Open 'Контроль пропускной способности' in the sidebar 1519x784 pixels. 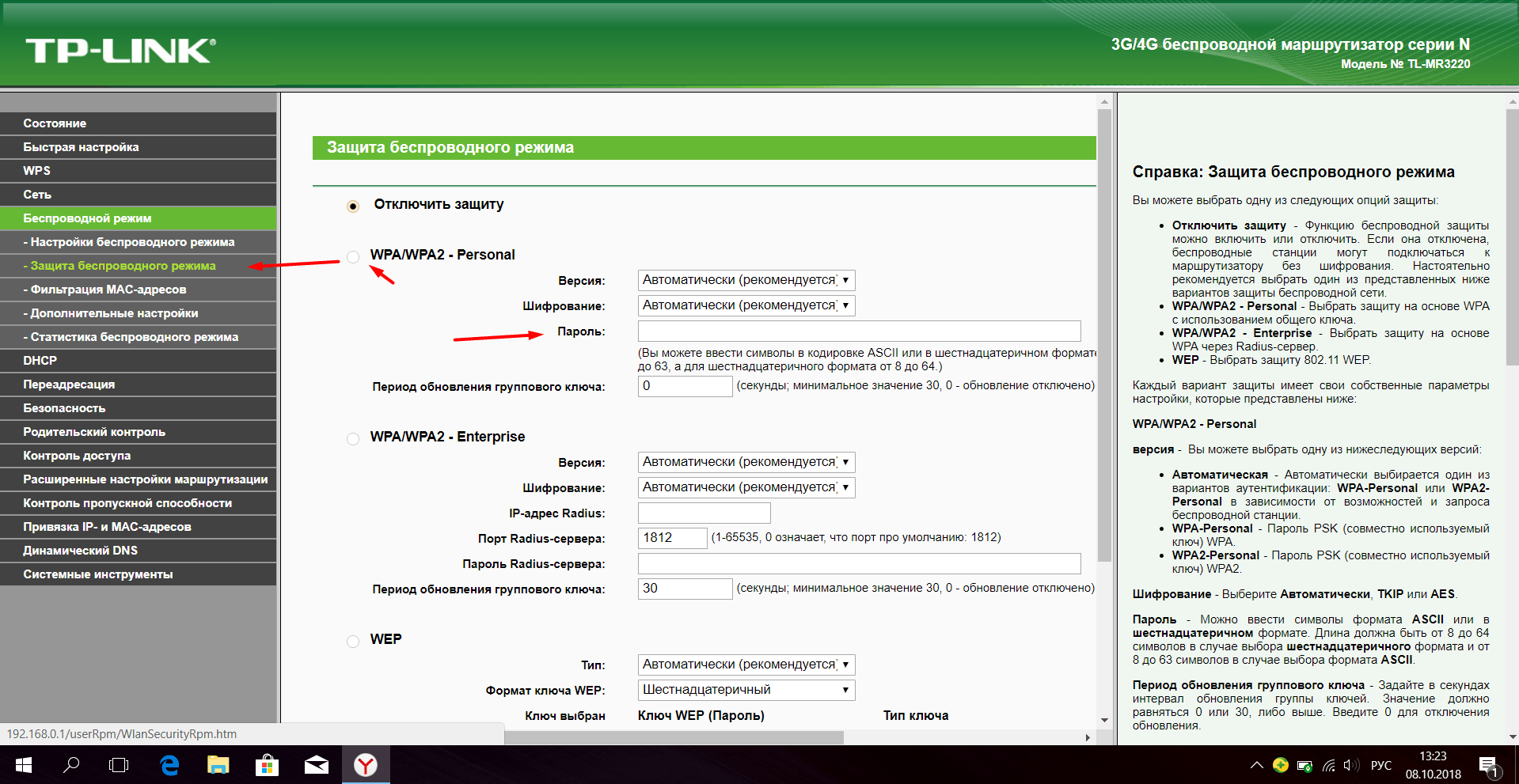[x=139, y=503]
